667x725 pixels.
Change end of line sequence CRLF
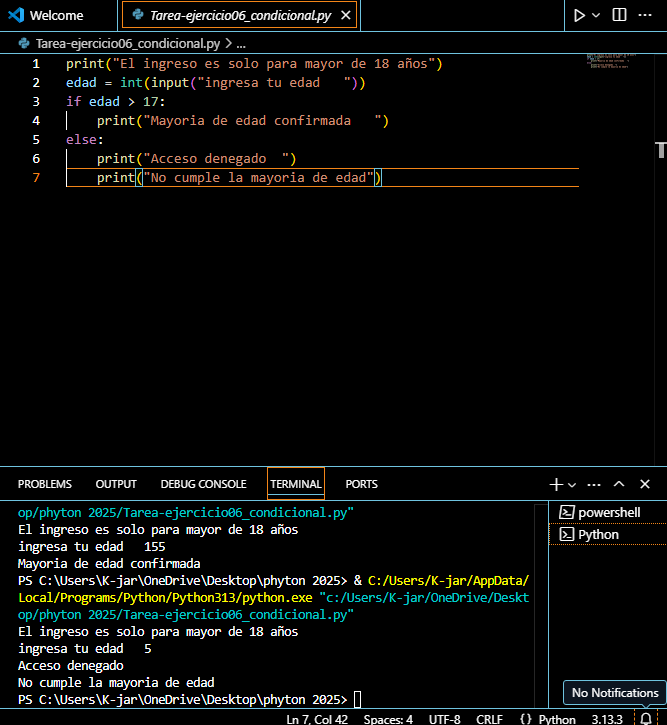(490, 719)
